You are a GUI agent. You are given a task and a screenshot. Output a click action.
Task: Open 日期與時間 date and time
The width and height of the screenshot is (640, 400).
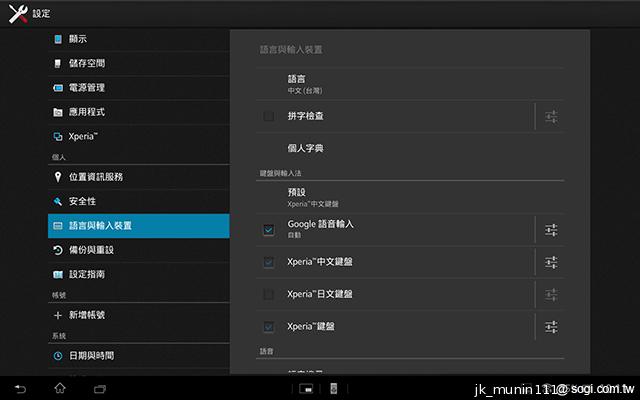pos(139,356)
